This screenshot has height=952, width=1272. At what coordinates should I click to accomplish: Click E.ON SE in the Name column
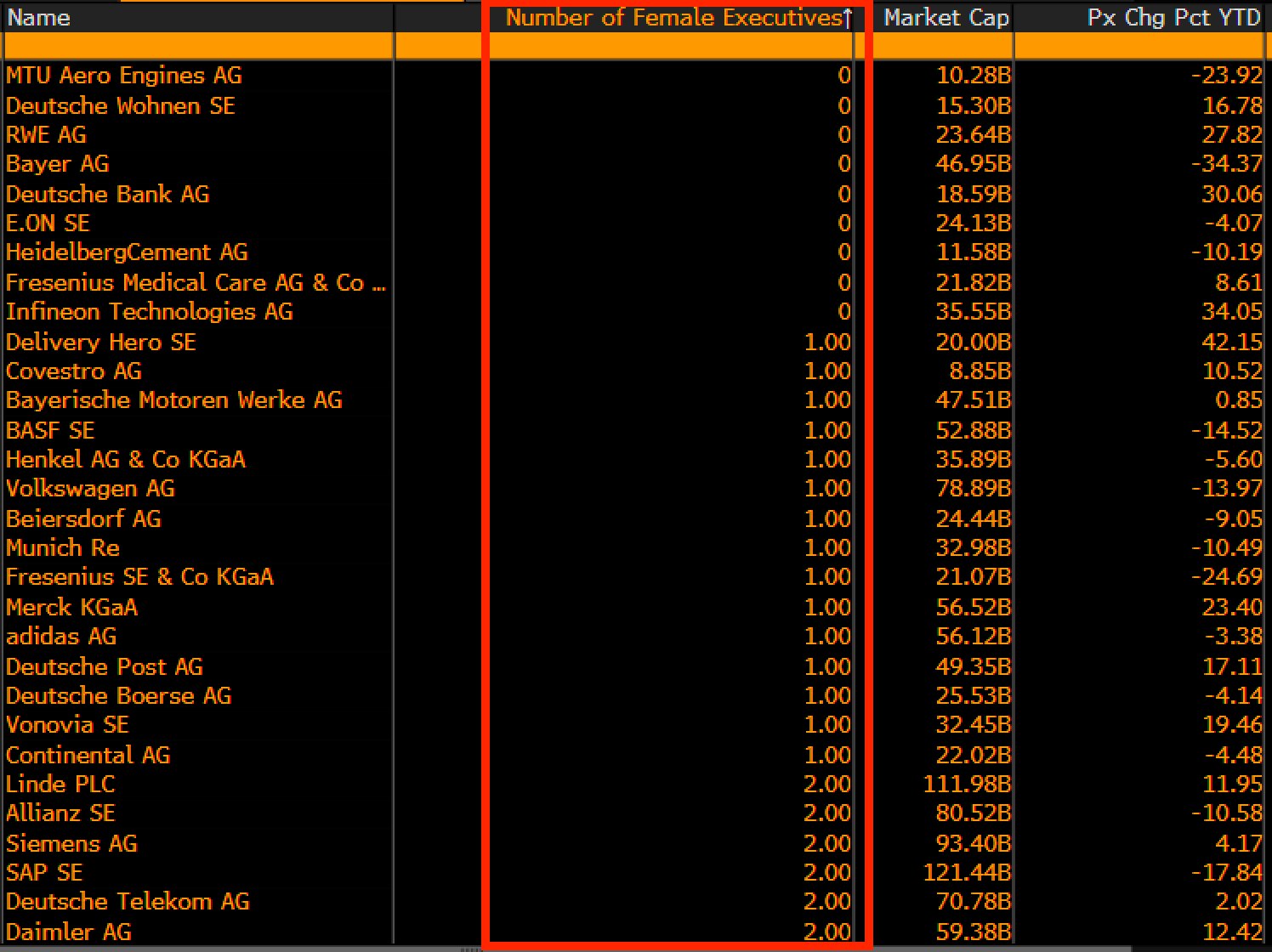(x=48, y=224)
